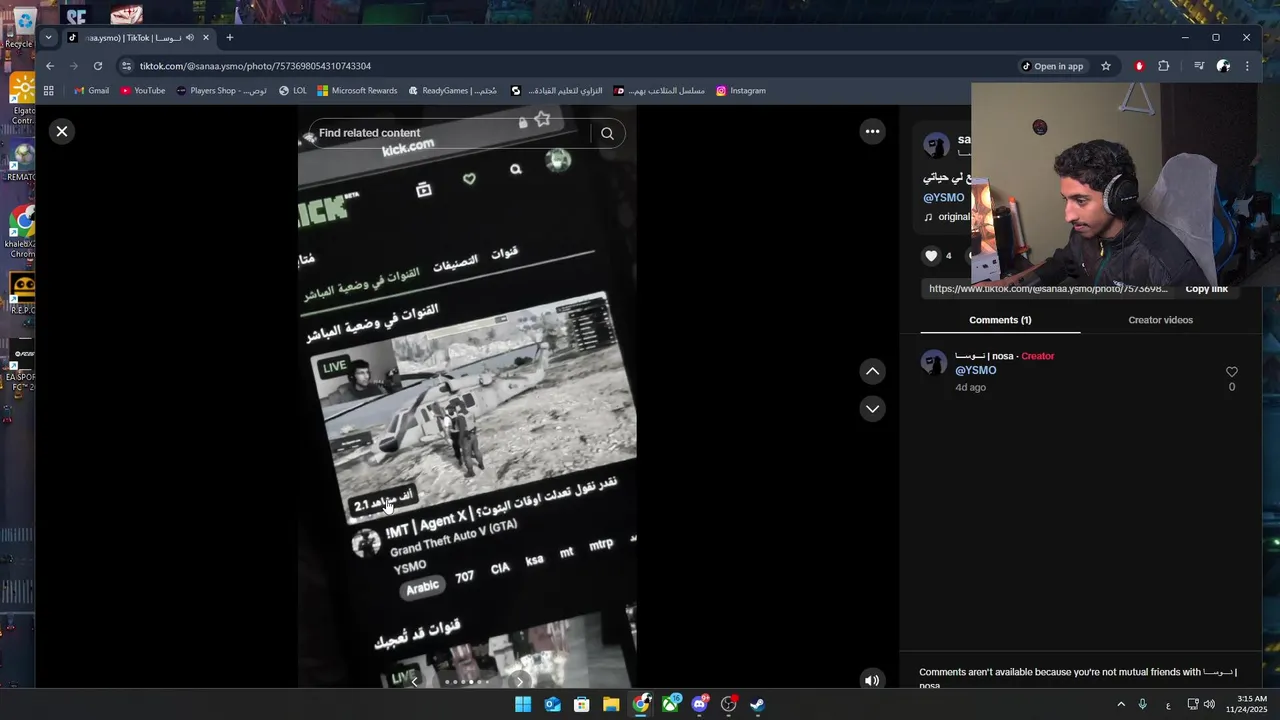Expand the system tray hidden icons chevron
This screenshot has height=720, width=1280.
click(1121, 704)
